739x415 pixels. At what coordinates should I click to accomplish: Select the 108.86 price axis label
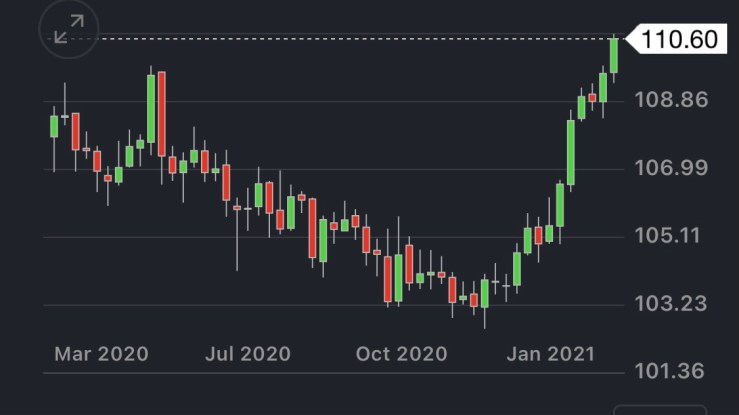point(679,100)
